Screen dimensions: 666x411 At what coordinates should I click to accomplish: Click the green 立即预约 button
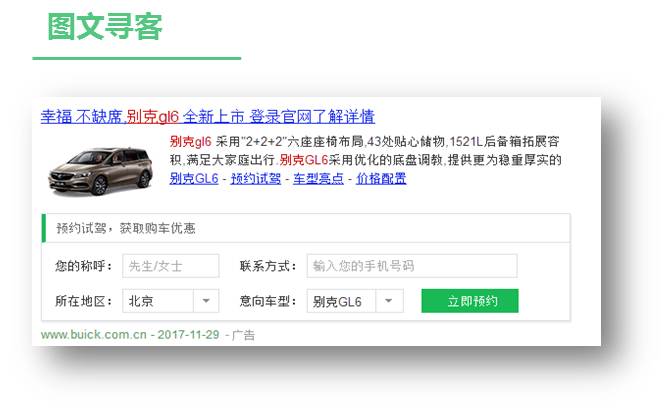pos(470,301)
